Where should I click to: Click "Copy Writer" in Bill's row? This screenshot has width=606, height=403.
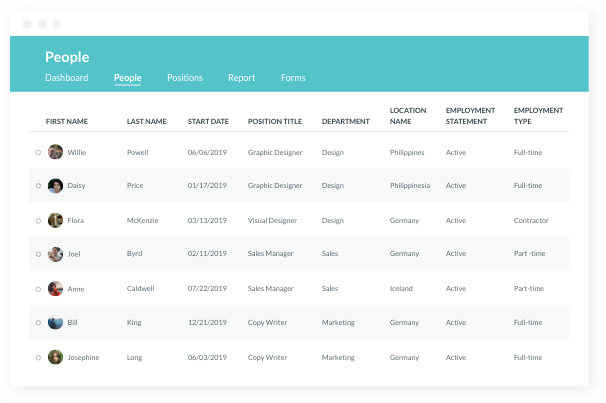(267, 323)
